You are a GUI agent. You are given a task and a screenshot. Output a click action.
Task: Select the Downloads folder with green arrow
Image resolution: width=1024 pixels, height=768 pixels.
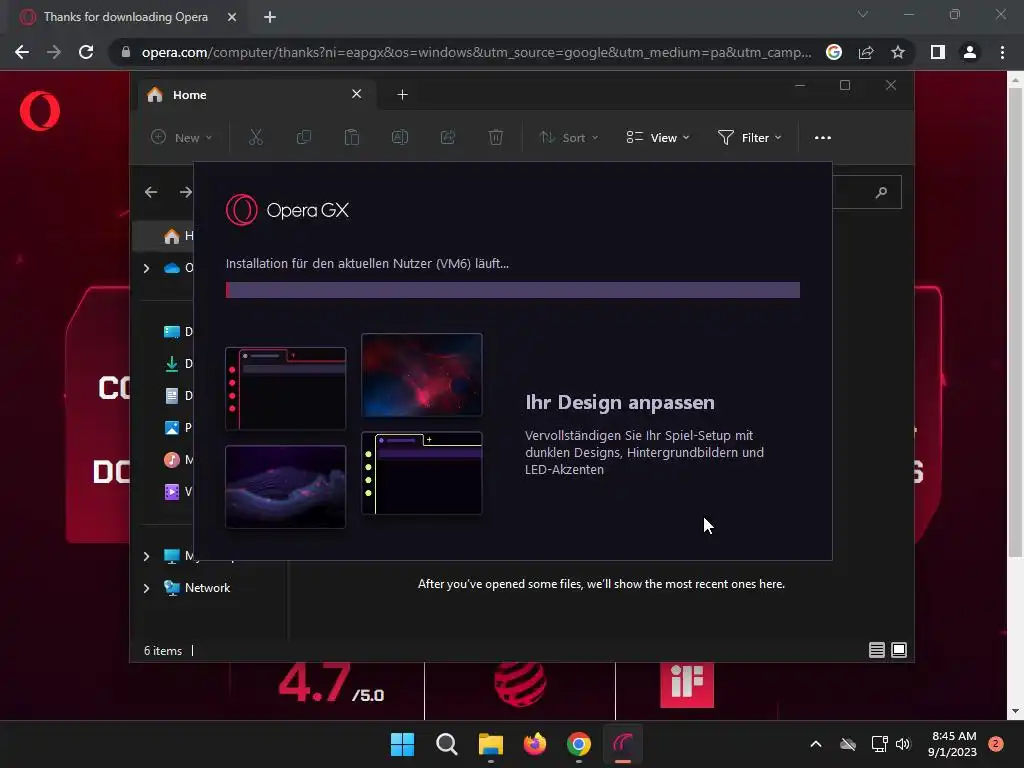click(x=178, y=364)
